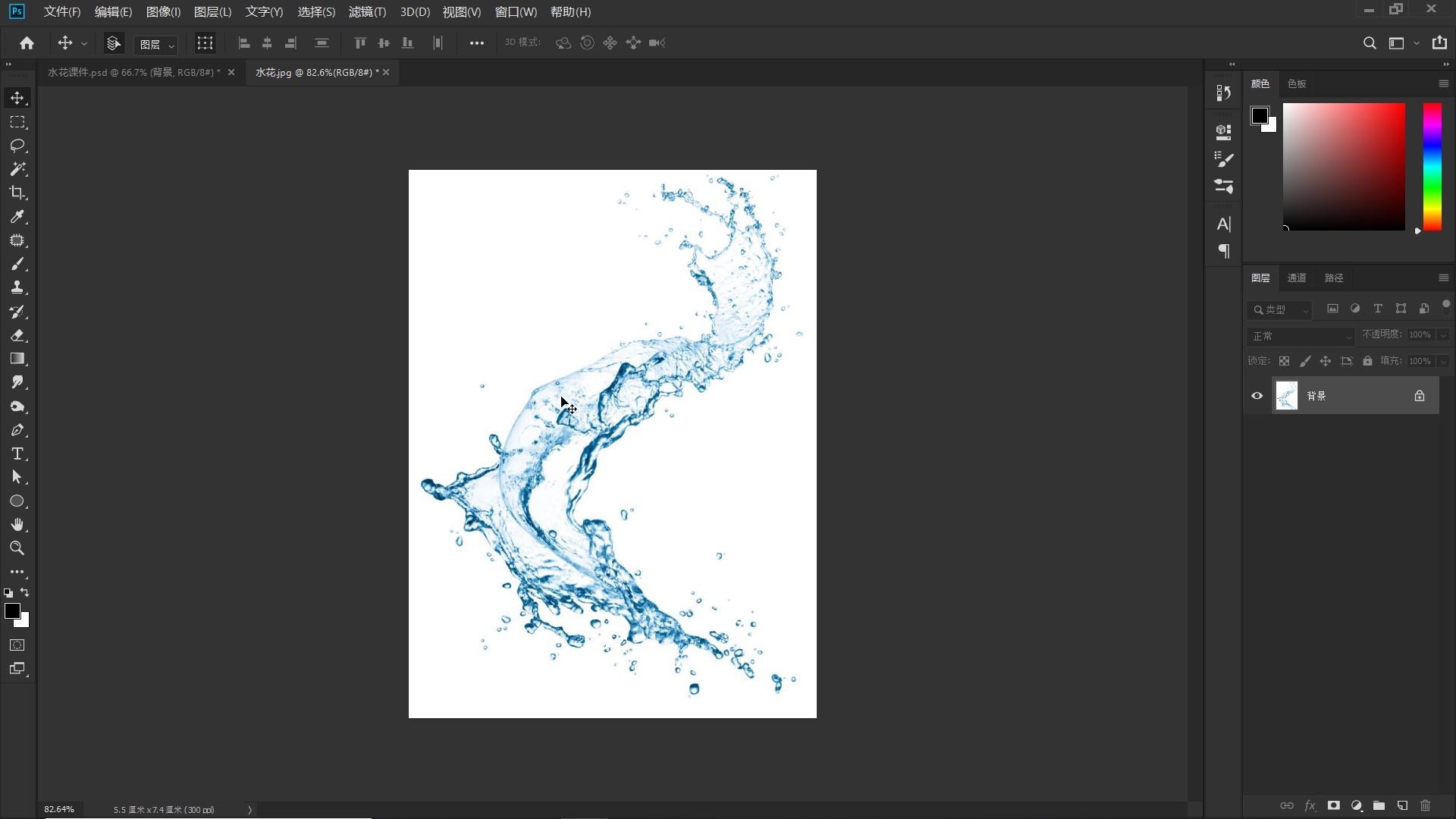Add layer style fx button

pos(1310,805)
